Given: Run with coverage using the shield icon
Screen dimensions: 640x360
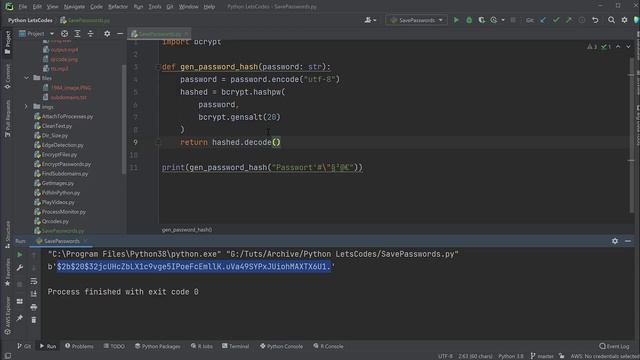Looking at the screenshot, I should [x=482, y=20].
